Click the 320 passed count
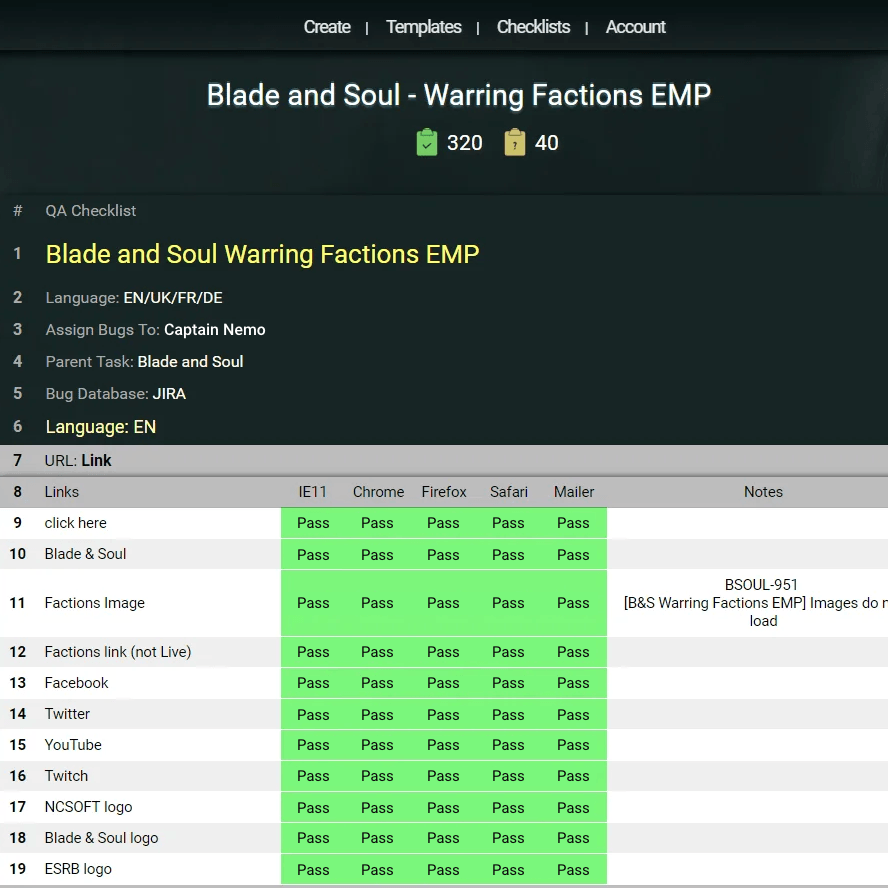 click(464, 143)
